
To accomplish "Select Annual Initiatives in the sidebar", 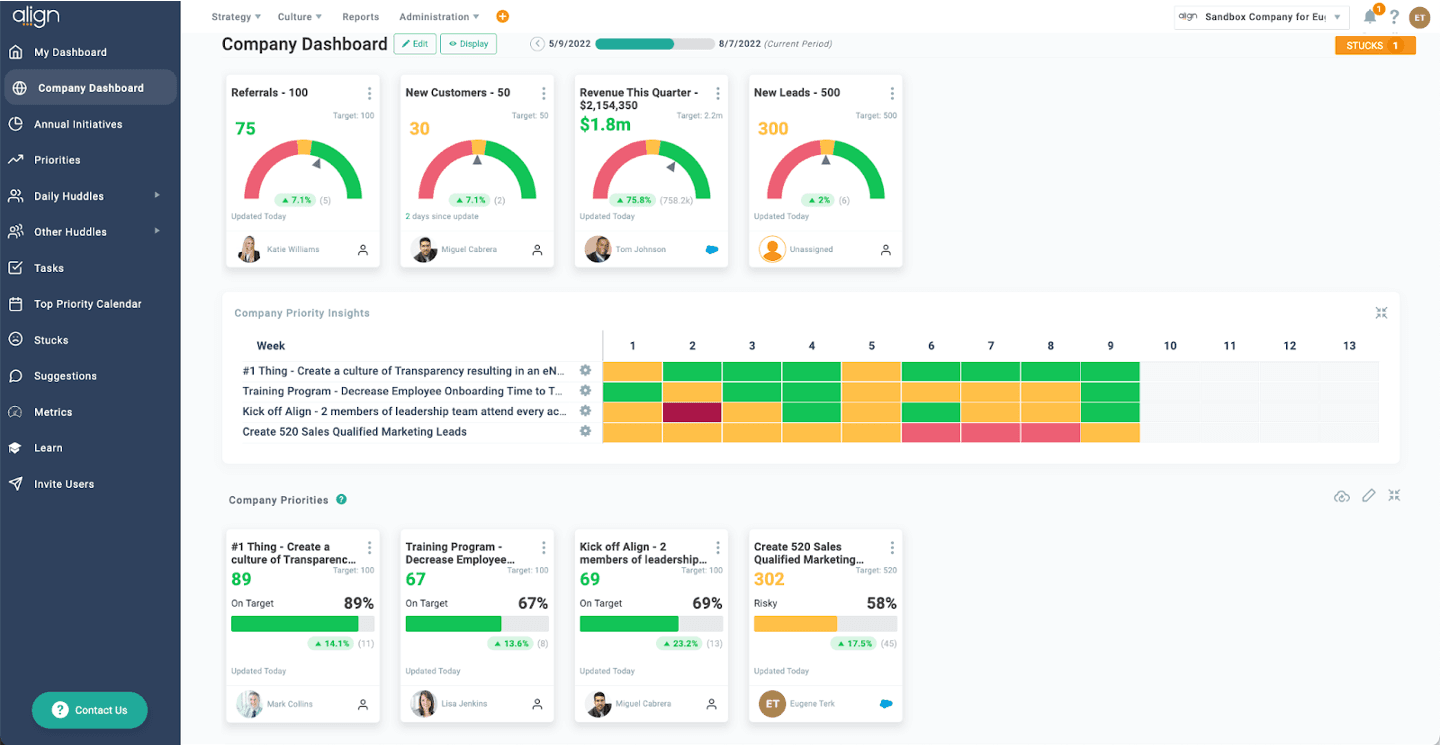I will coord(78,124).
